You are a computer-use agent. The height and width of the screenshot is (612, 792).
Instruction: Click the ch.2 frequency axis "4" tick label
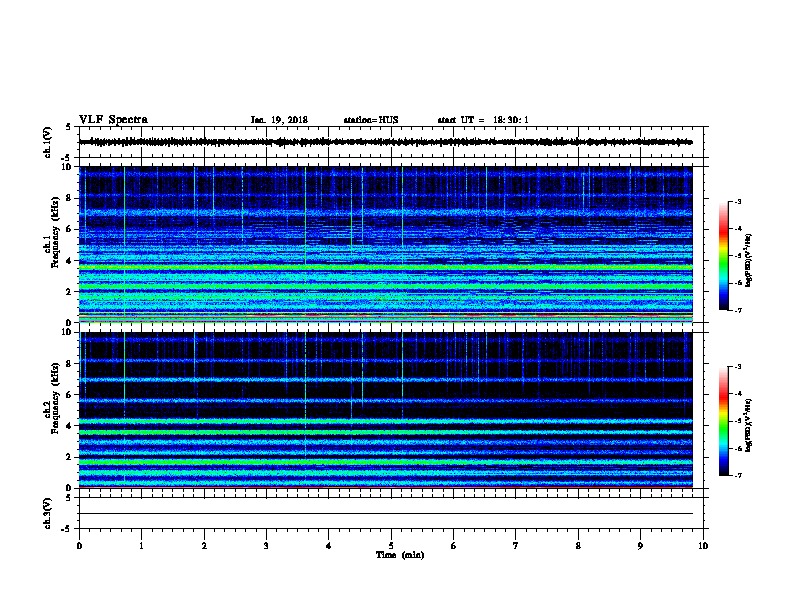tap(69, 426)
